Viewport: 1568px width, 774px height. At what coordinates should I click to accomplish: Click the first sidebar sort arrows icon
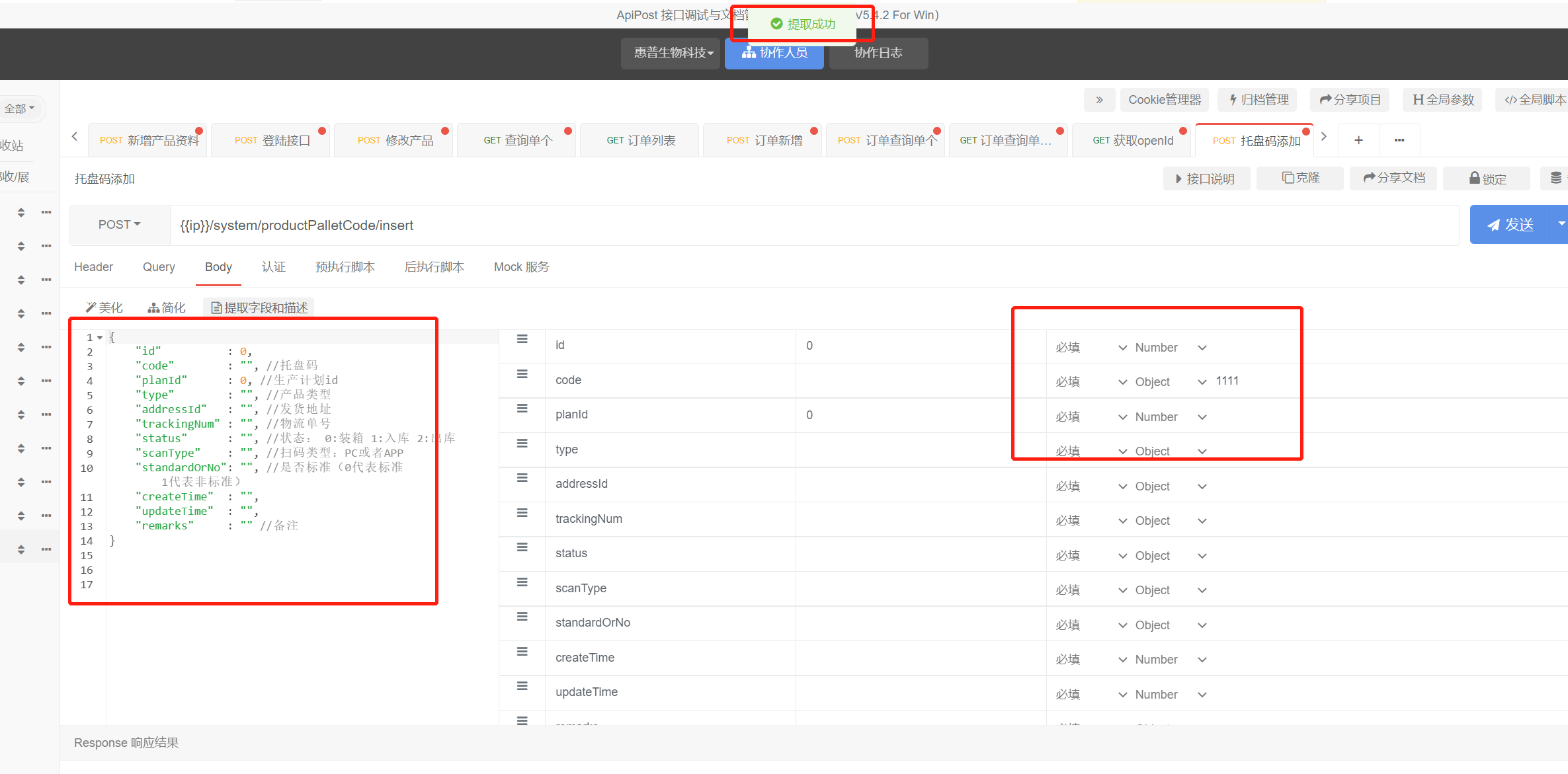coord(21,212)
